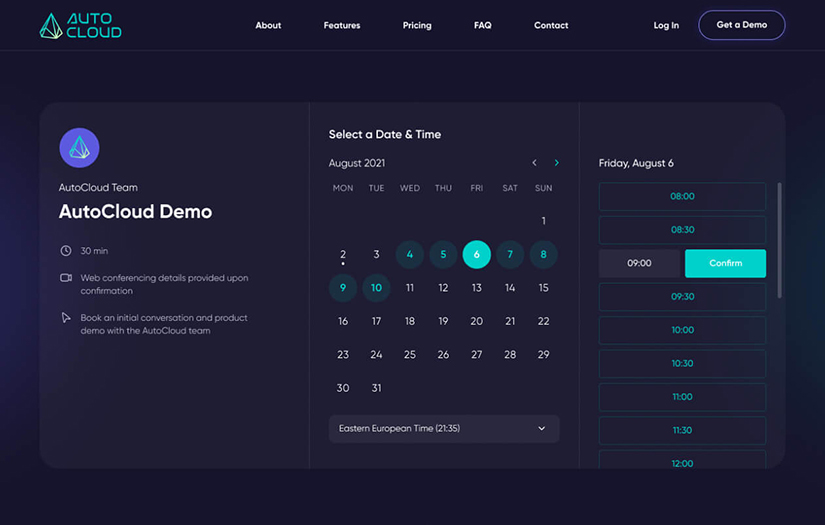Click the Friday, August 6 heading
825x525 pixels.
636,163
